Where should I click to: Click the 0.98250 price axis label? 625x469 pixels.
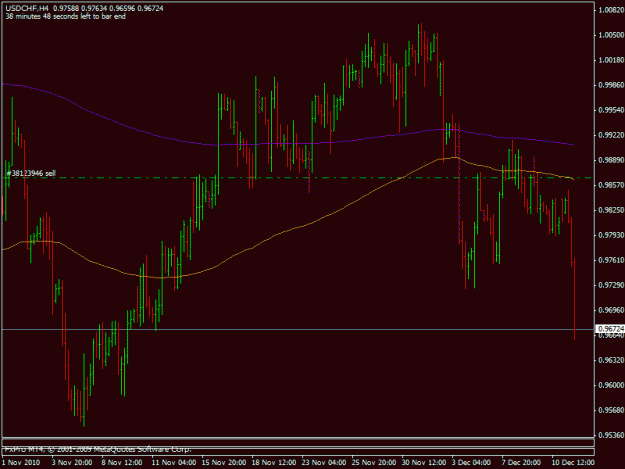[x=611, y=210]
